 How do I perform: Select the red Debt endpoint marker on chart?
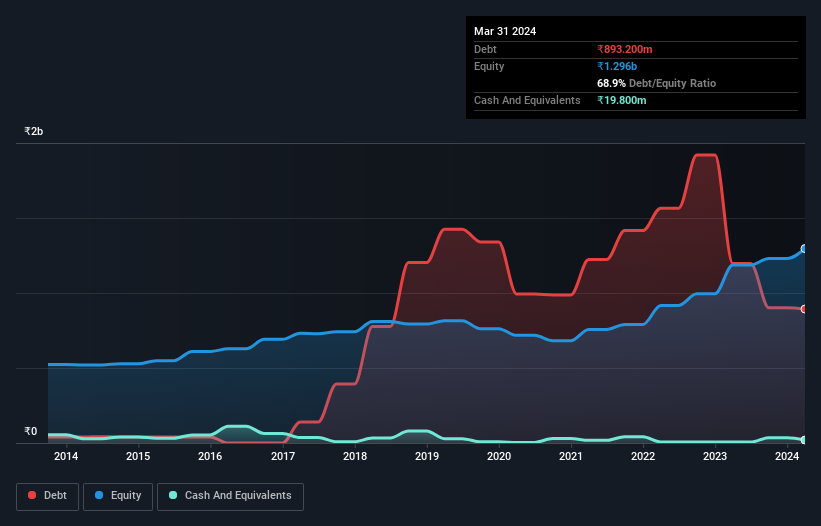[x=804, y=309]
